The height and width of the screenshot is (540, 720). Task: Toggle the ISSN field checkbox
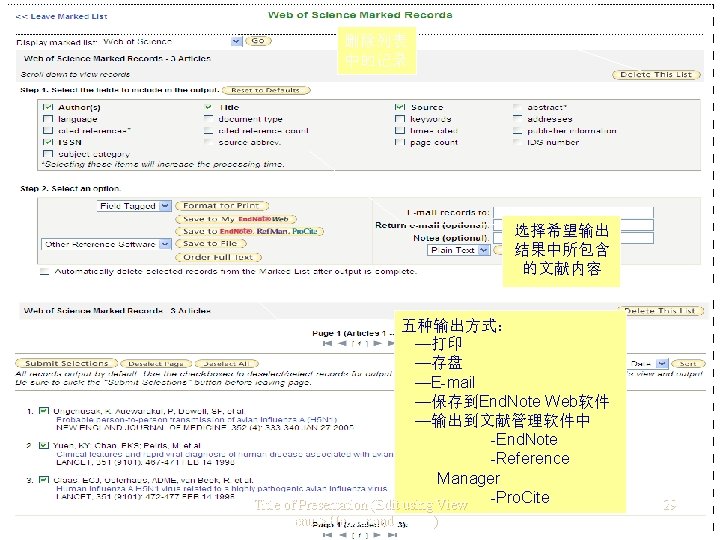point(48,142)
